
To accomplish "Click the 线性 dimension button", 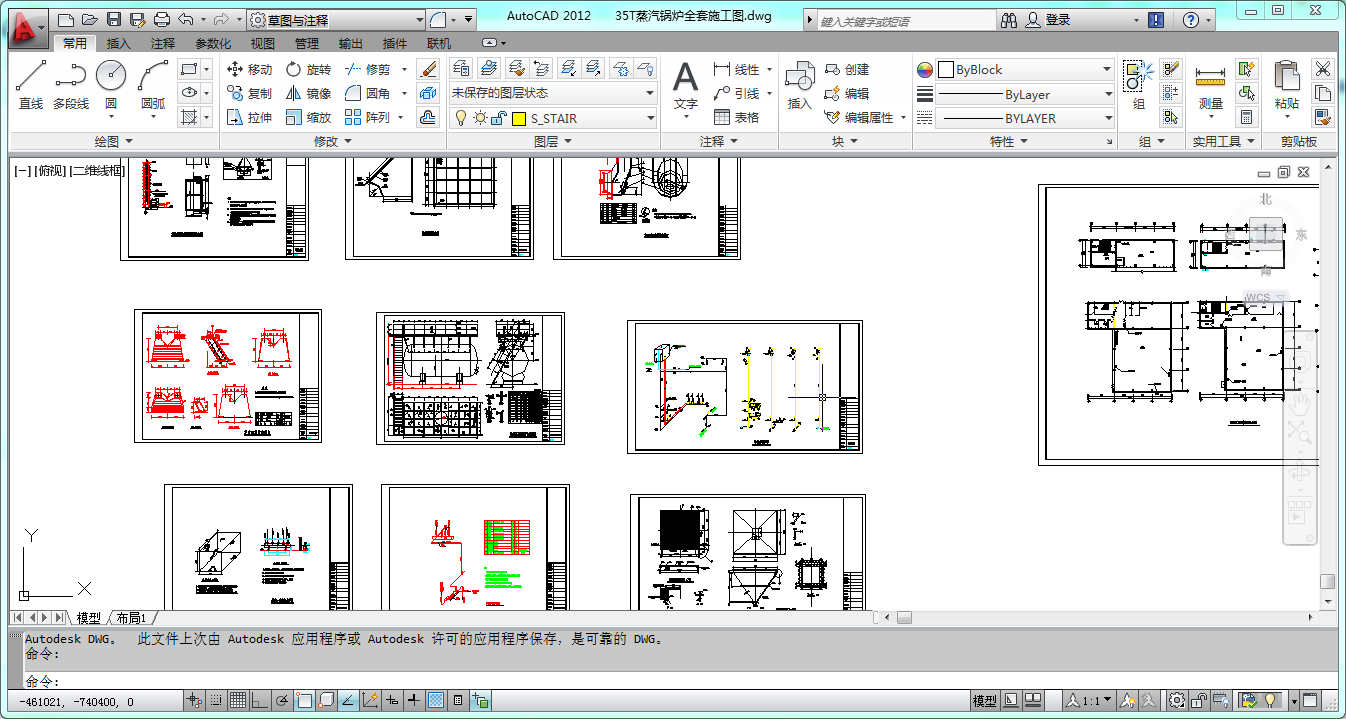I will tap(737, 69).
